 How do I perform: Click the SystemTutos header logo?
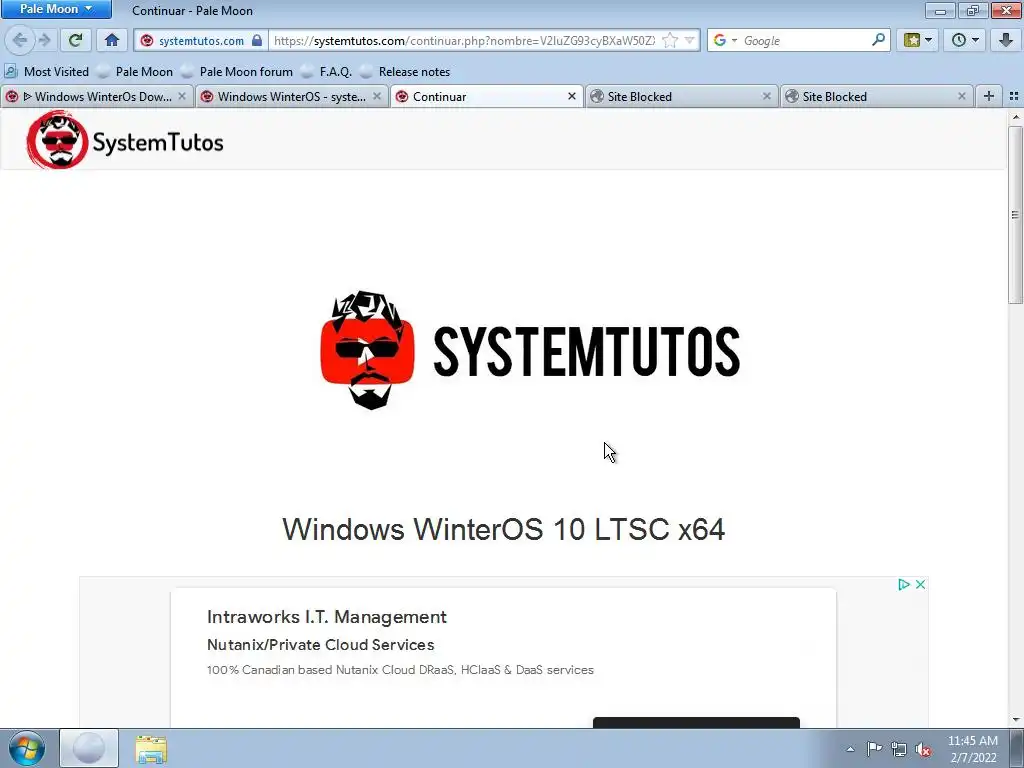click(125, 140)
